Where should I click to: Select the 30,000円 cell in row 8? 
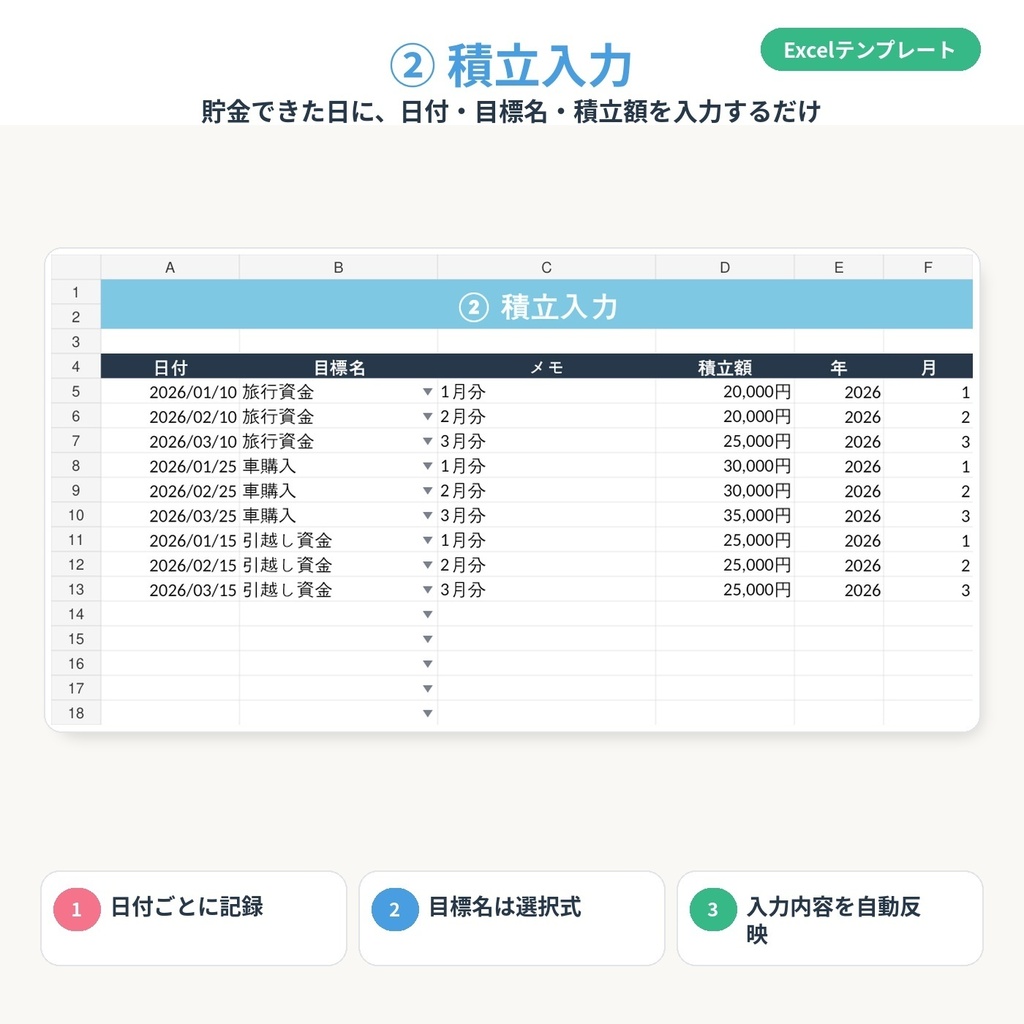[x=725, y=466]
